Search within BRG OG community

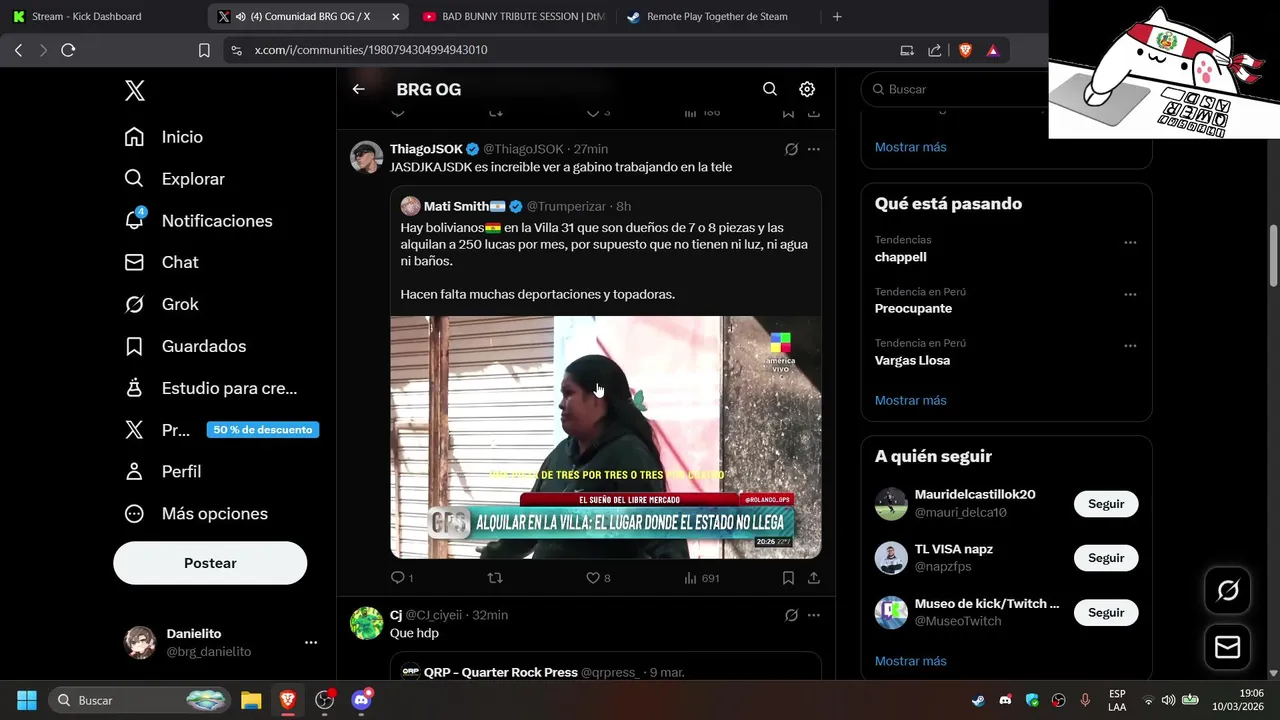coord(770,89)
